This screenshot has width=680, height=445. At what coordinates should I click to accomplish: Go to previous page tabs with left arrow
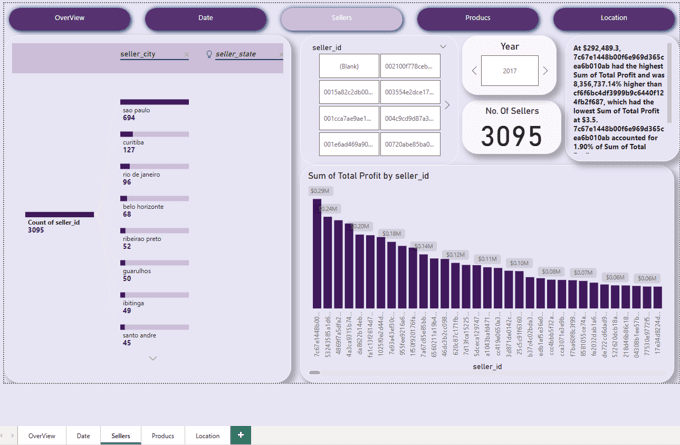[x=2, y=435]
